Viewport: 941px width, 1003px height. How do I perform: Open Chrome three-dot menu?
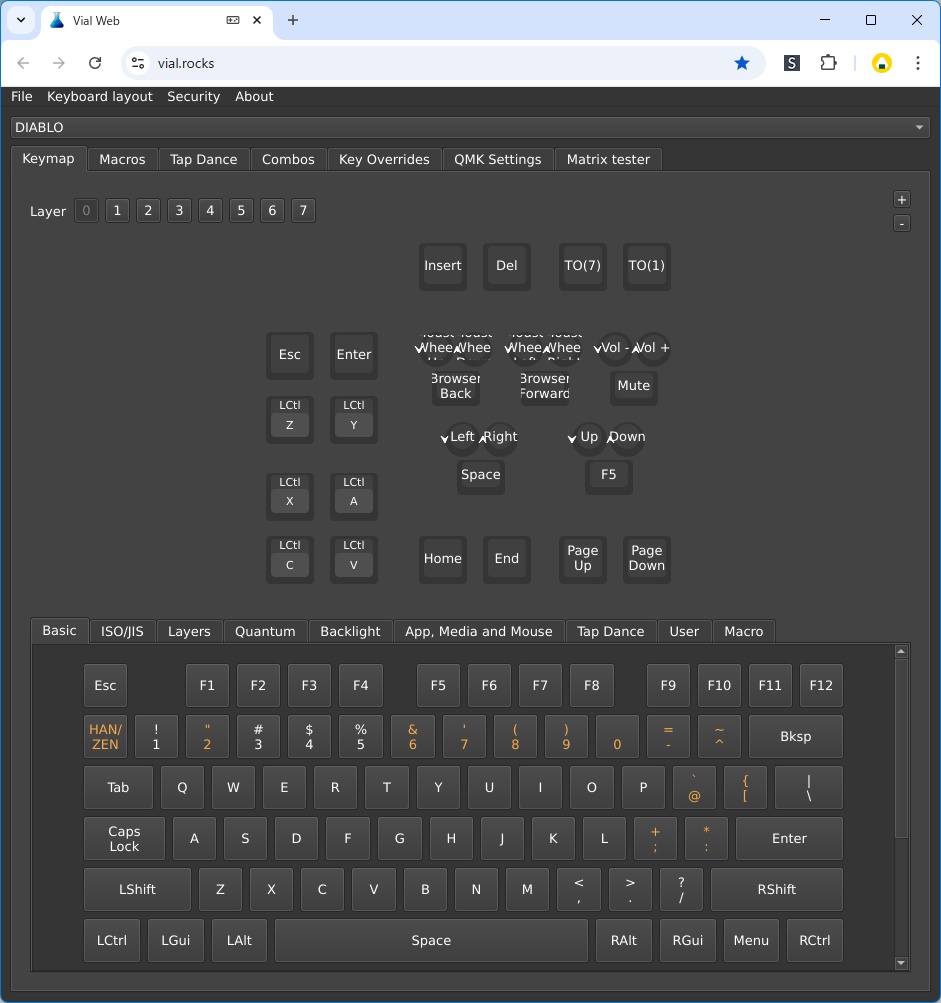(x=917, y=63)
